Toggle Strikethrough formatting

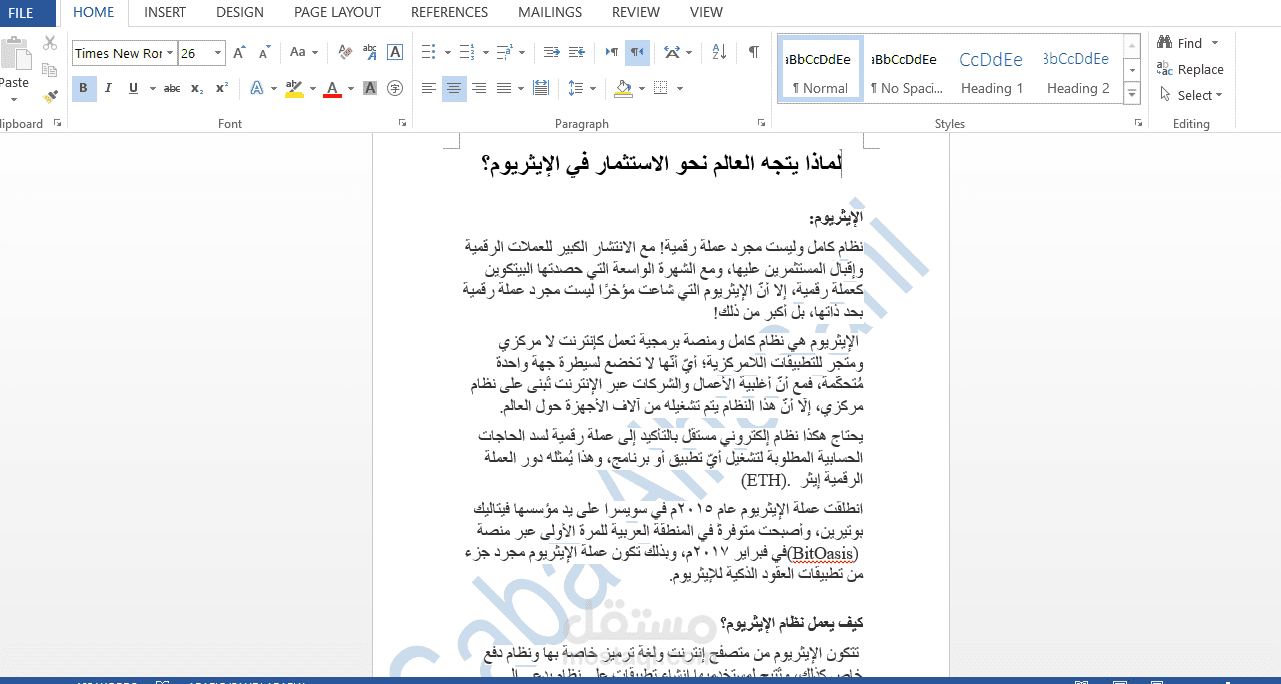pyautogui.click(x=172, y=88)
